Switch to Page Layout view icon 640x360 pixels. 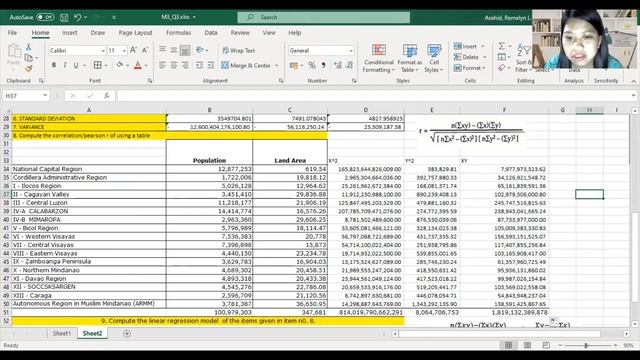[x=527, y=345]
